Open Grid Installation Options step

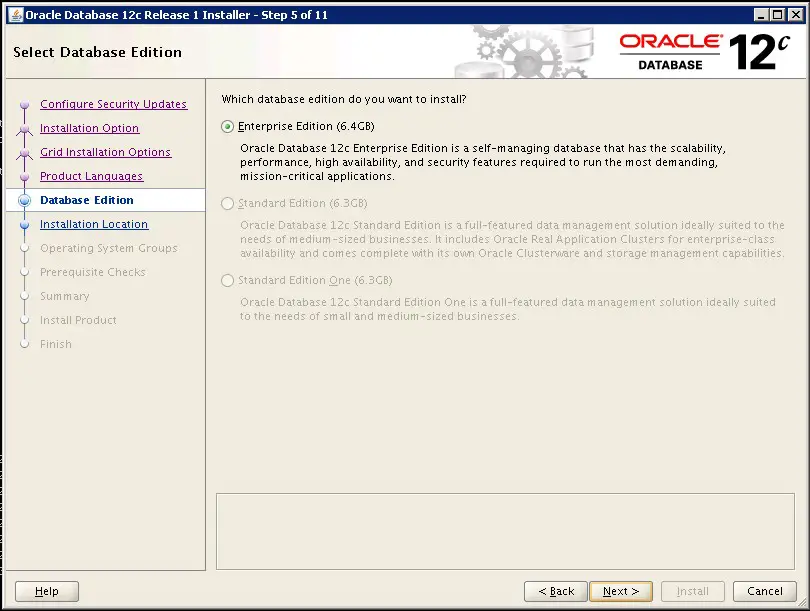(105, 152)
